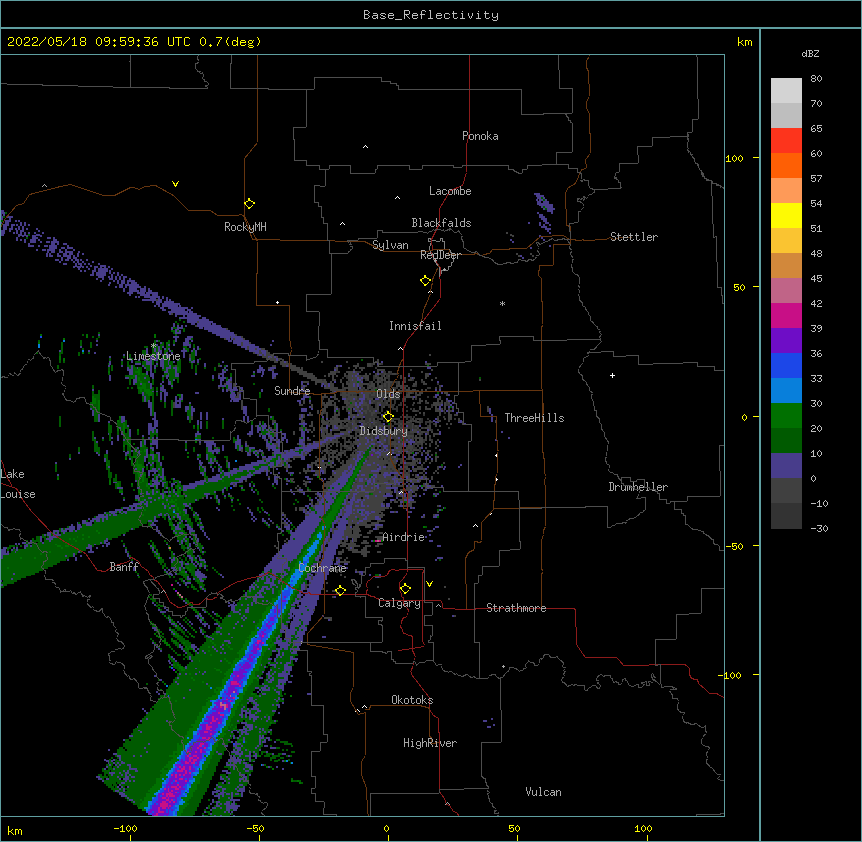862x842 pixels.
Task: Click the Sundre town label
Action: coord(292,391)
